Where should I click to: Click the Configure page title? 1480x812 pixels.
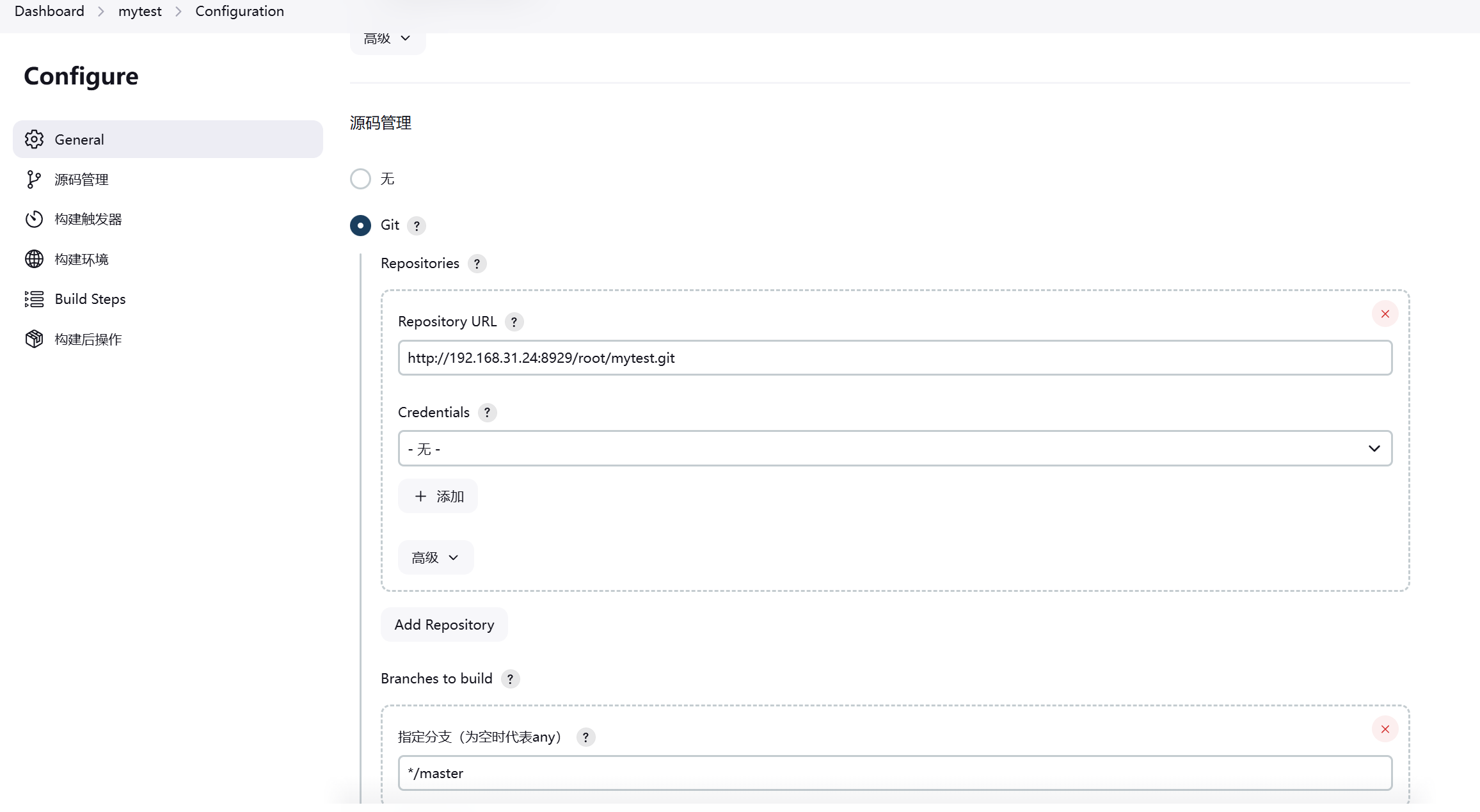[81, 76]
